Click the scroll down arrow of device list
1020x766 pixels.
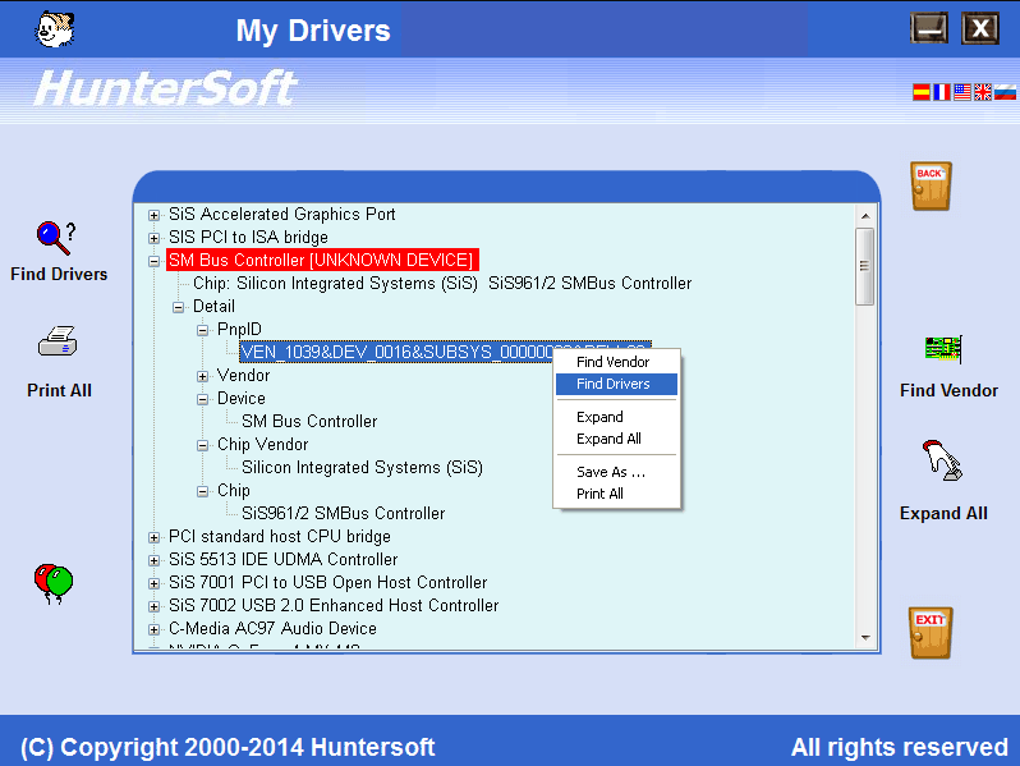click(865, 638)
